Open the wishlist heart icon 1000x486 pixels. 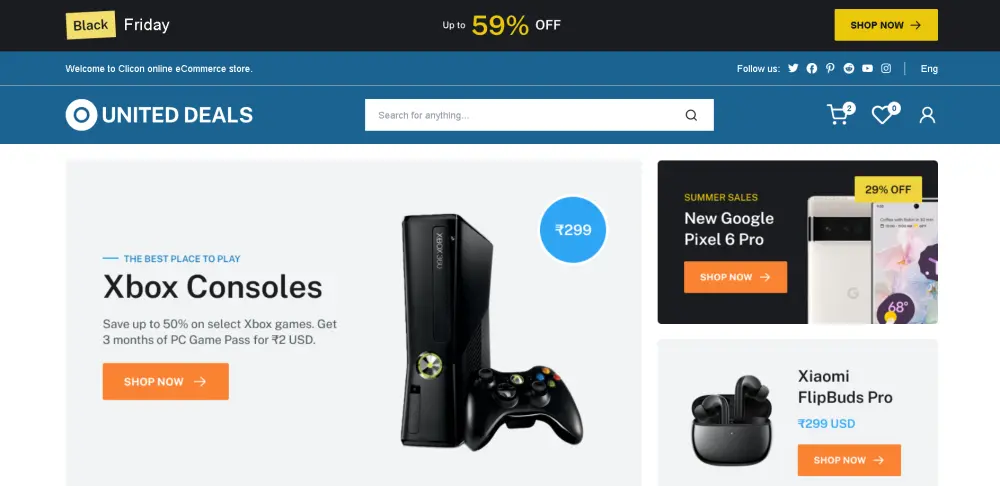pyautogui.click(x=885, y=114)
